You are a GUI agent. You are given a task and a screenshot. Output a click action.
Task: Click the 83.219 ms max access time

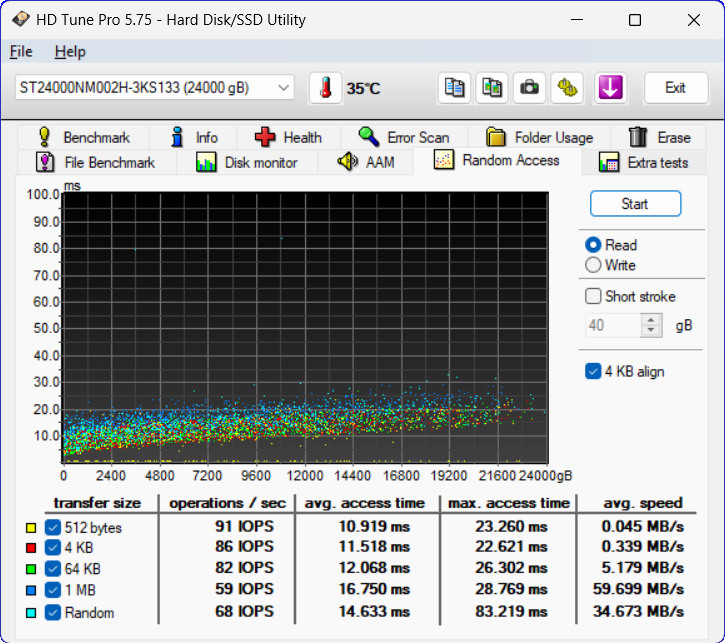pyautogui.click(x=511, y=612)
